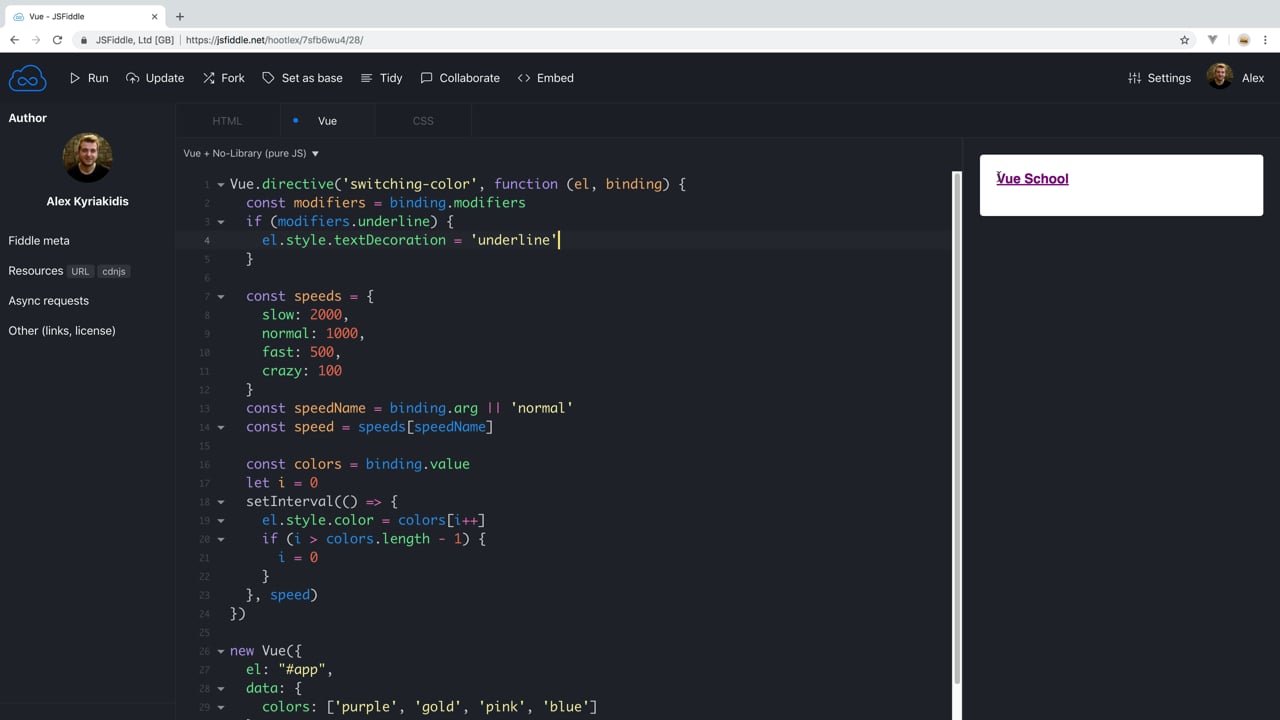The width and height of the screenshot is (1280, 720).
Task: Click the URL badge next to Resources
Action: pos(80,272)
